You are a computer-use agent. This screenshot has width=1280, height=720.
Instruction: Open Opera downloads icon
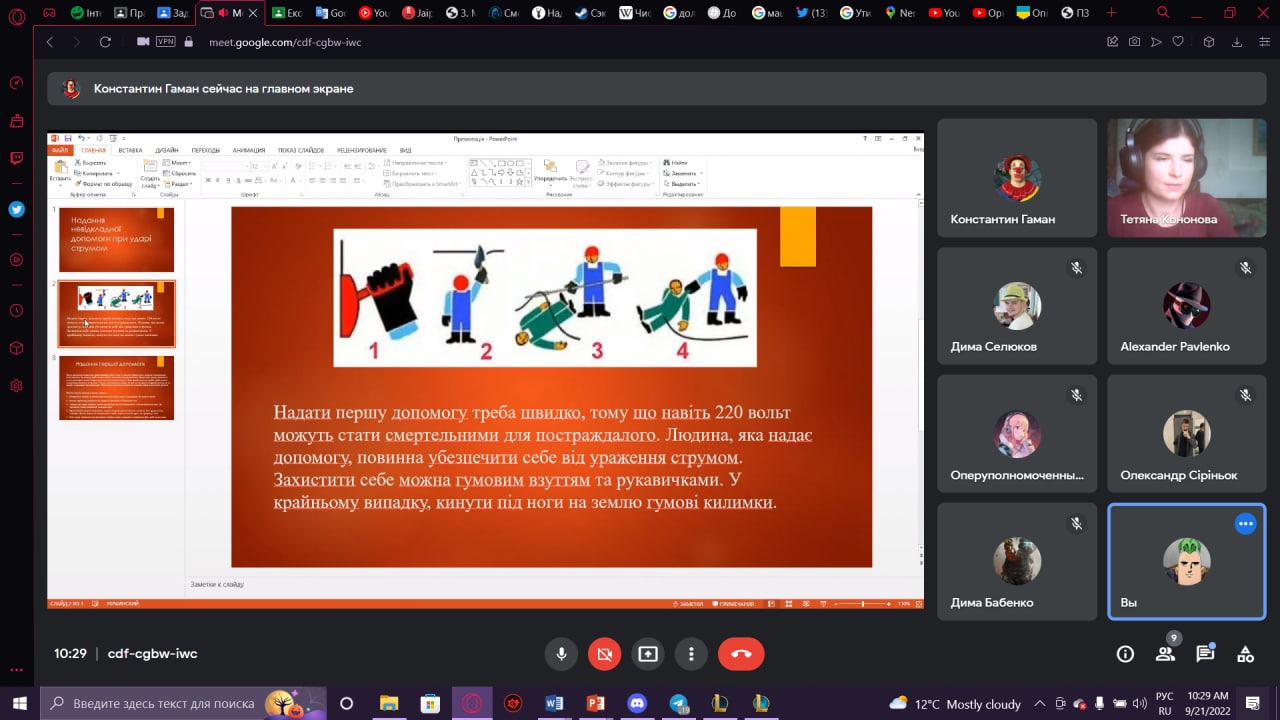tap(1237, 42)
